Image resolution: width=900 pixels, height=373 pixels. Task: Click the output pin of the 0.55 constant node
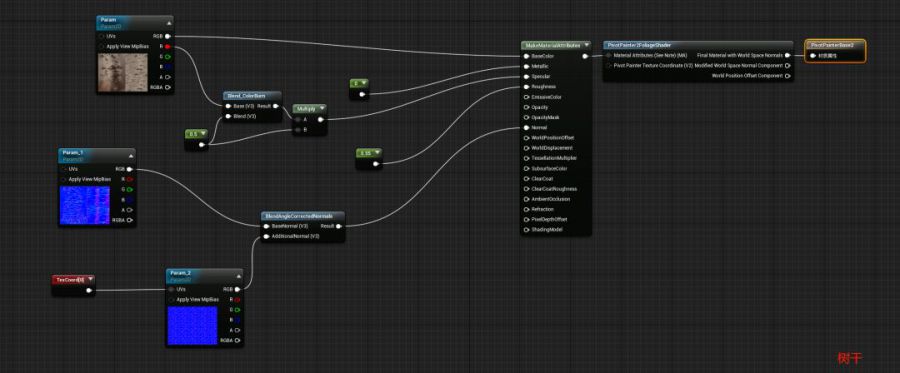[x=376, y=164]
